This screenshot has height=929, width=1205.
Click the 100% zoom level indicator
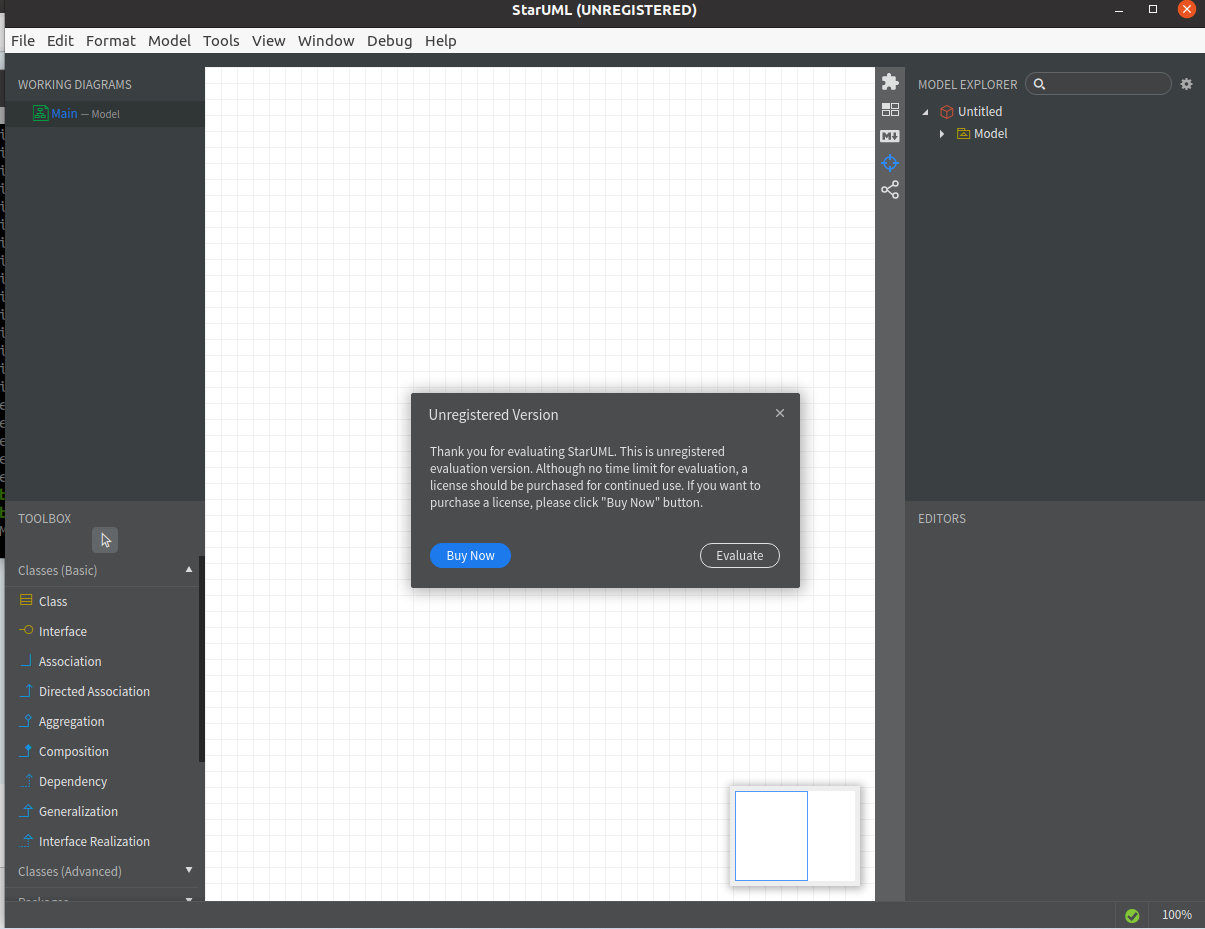point(1176,915)
